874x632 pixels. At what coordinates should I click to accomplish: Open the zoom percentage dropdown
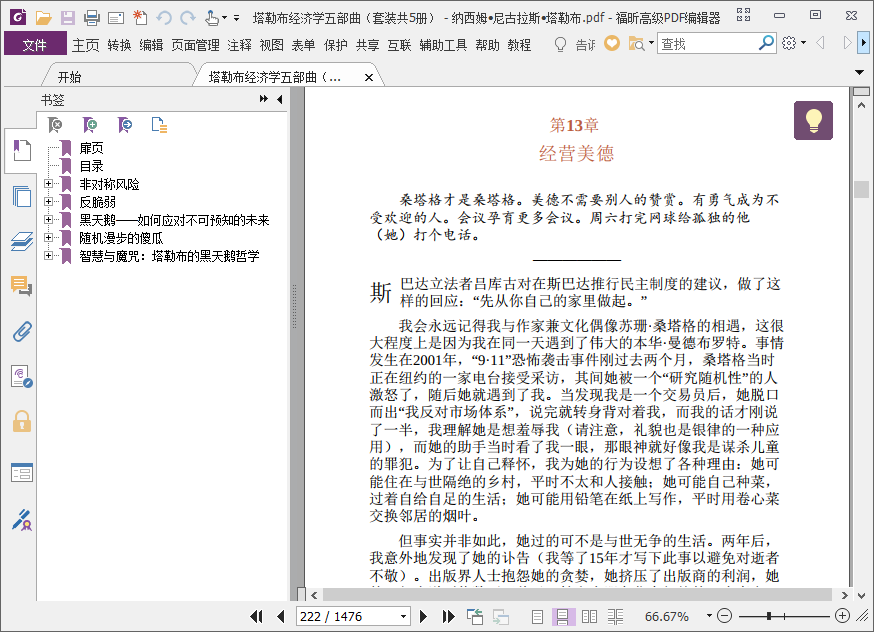click(709, 616)
